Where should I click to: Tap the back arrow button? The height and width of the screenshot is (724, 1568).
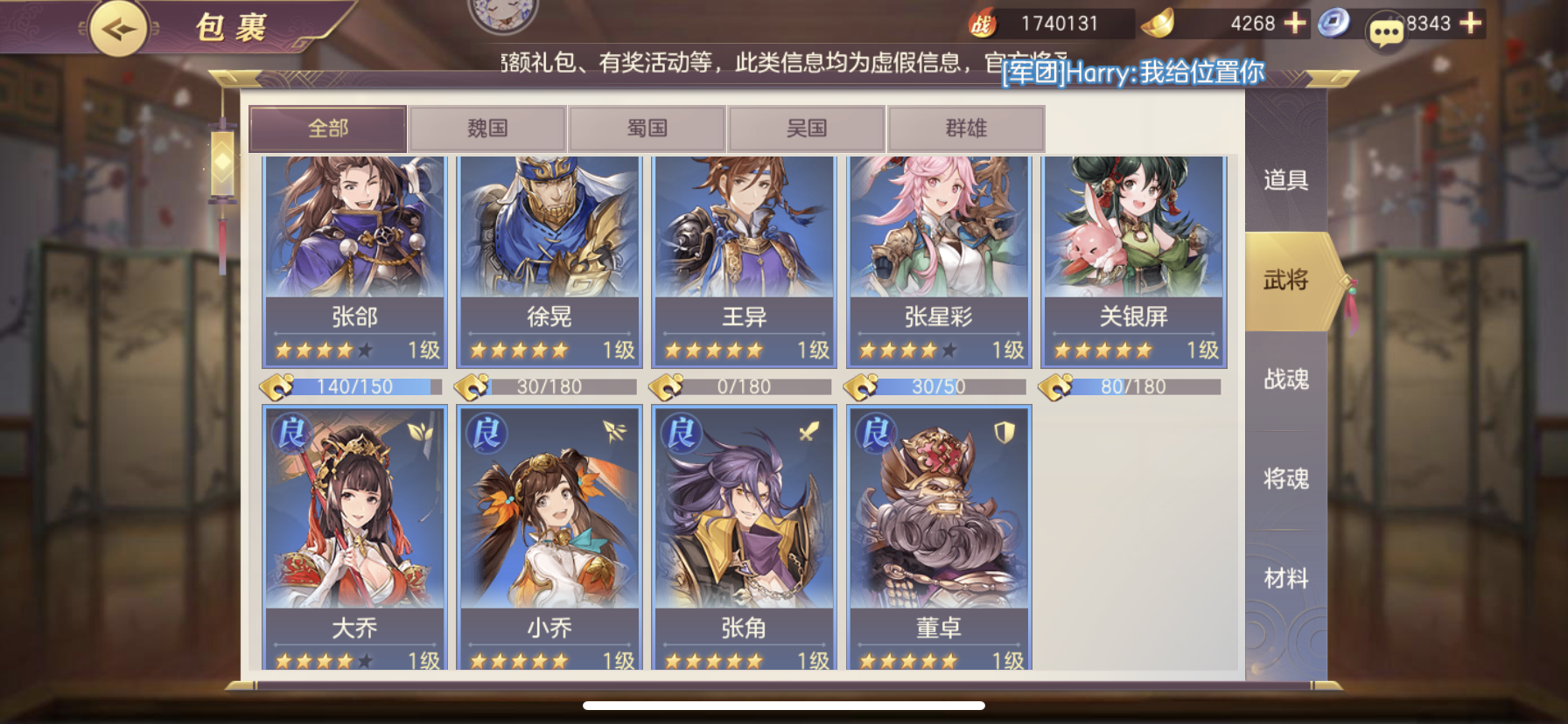coord(119,29)
